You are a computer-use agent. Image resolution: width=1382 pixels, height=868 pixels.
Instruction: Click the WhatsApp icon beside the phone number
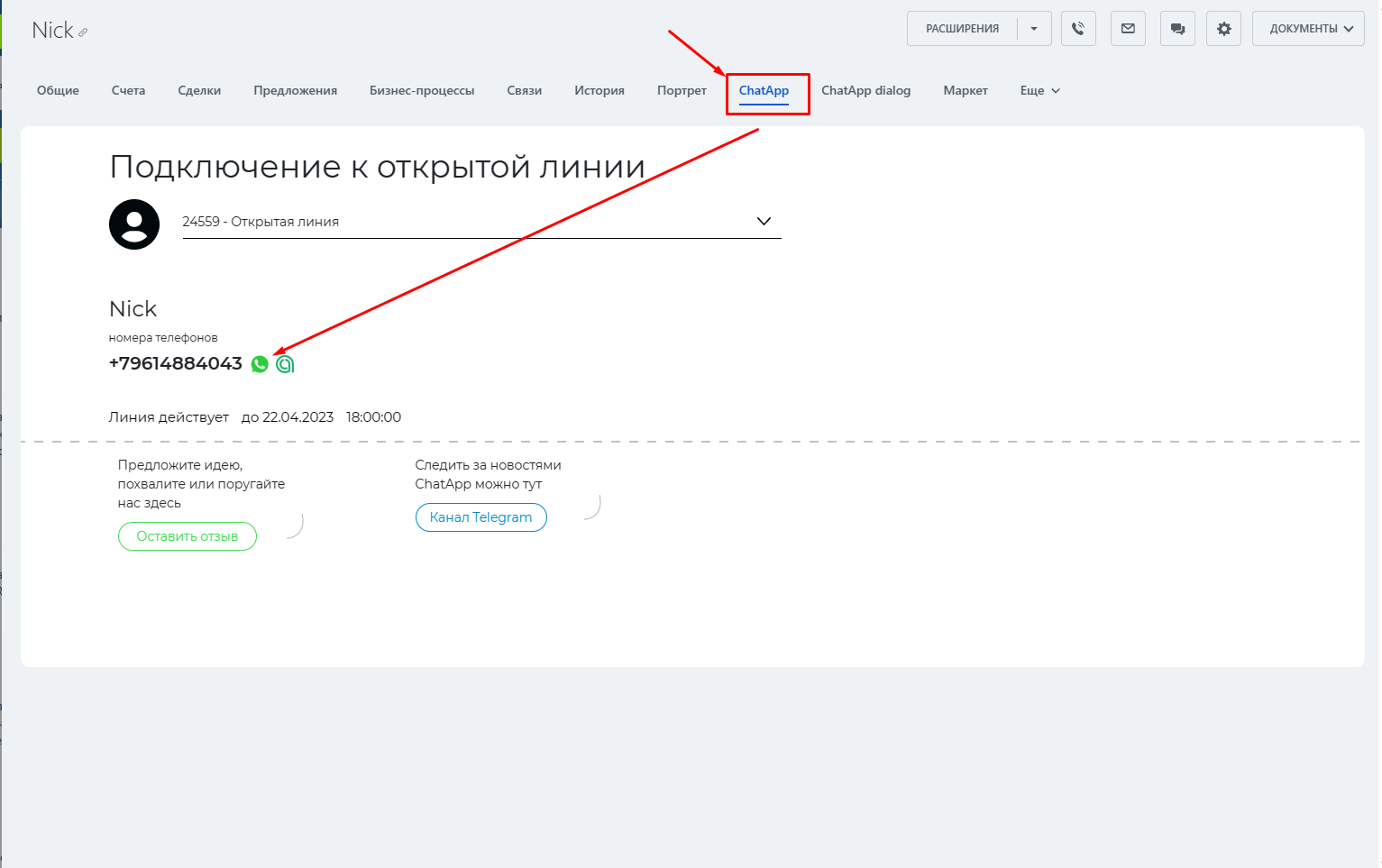click(260, 364)
